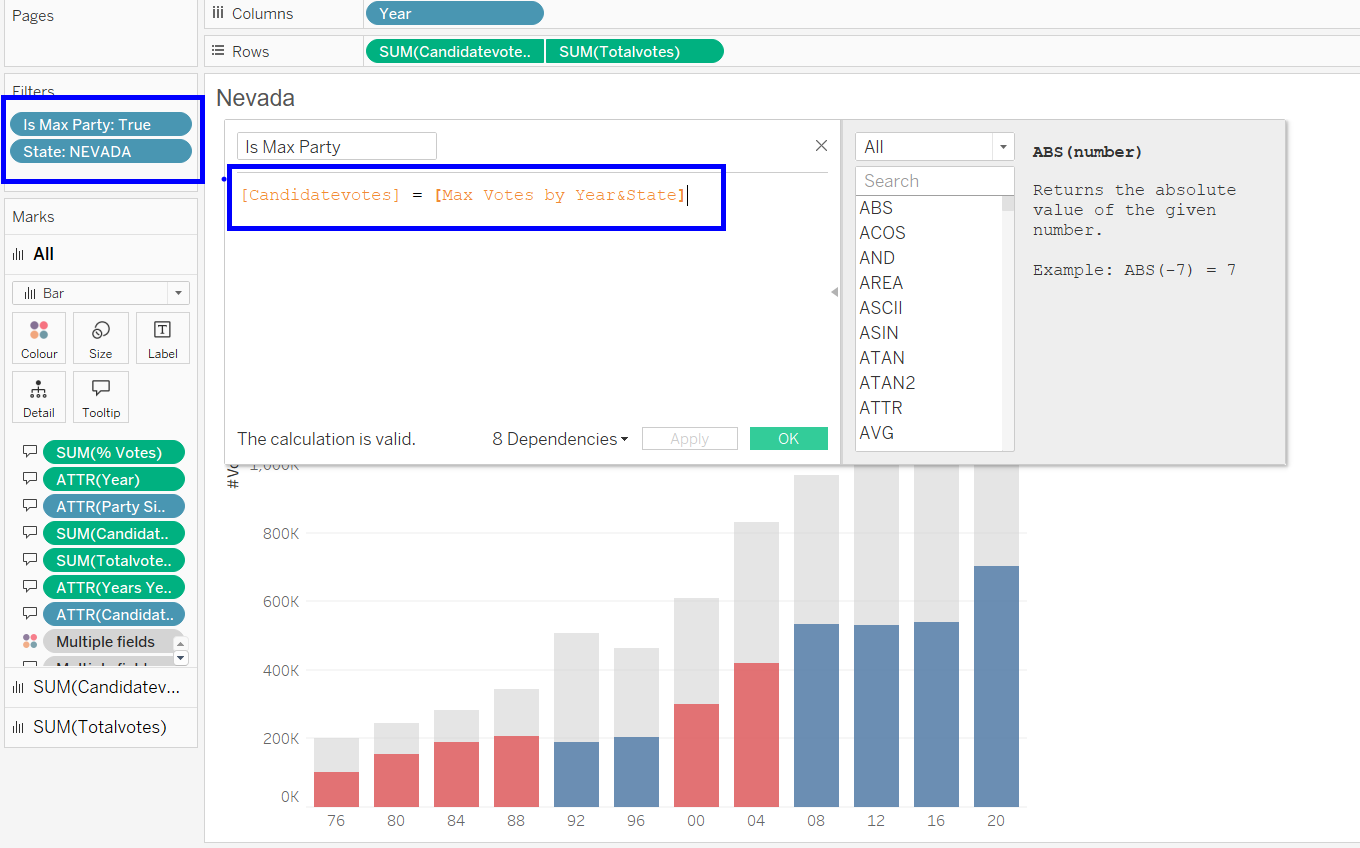
Task: Open the Detail marks property
Action: coord(39,397)
